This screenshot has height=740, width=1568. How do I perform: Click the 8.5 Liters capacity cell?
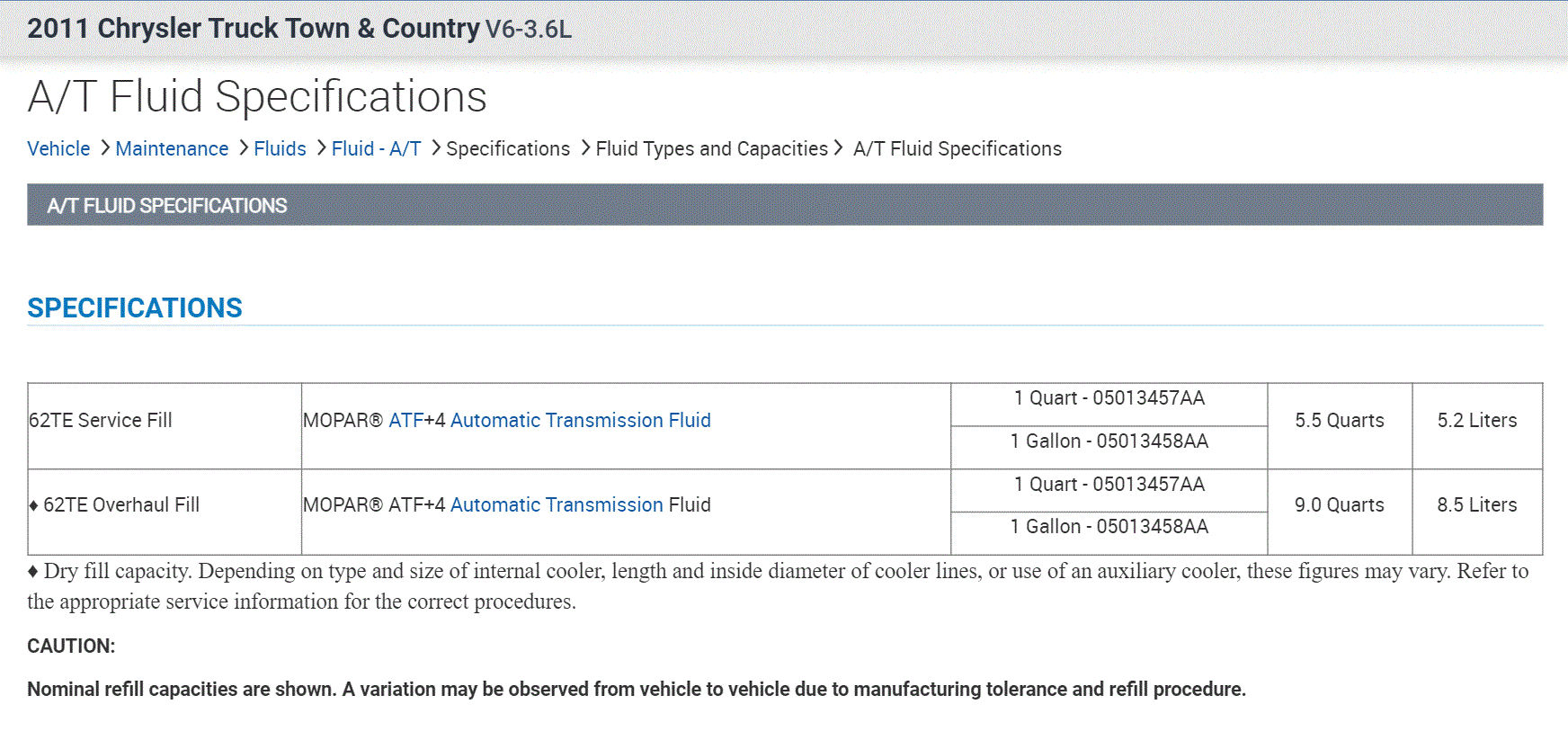pyautogui.click(x=1476, y=504)
